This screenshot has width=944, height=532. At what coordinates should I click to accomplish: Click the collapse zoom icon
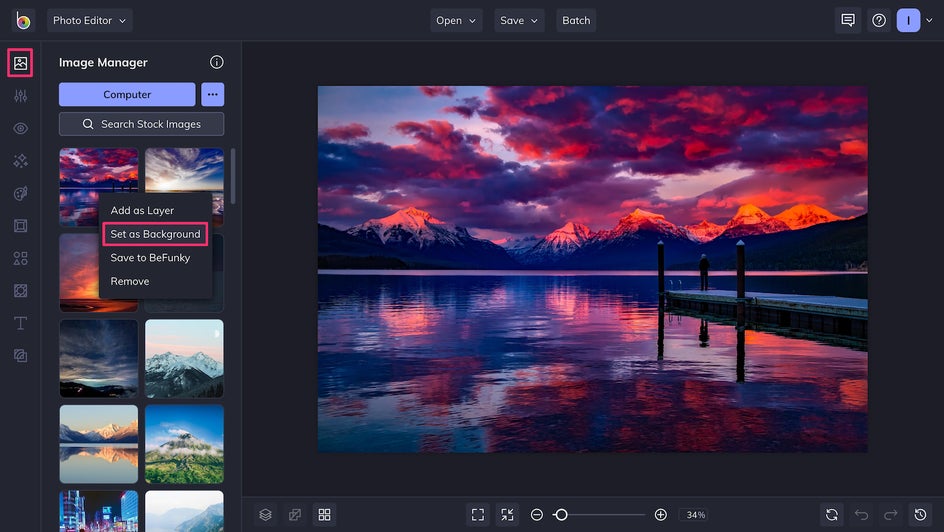[x=508, y=515]
